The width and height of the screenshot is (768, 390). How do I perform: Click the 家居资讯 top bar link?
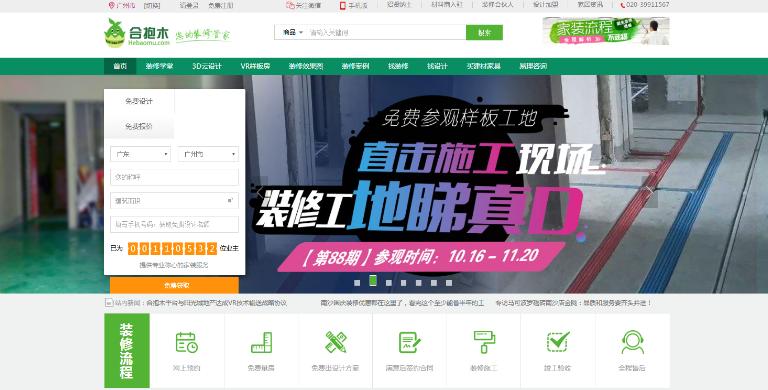tap(590, 4)
